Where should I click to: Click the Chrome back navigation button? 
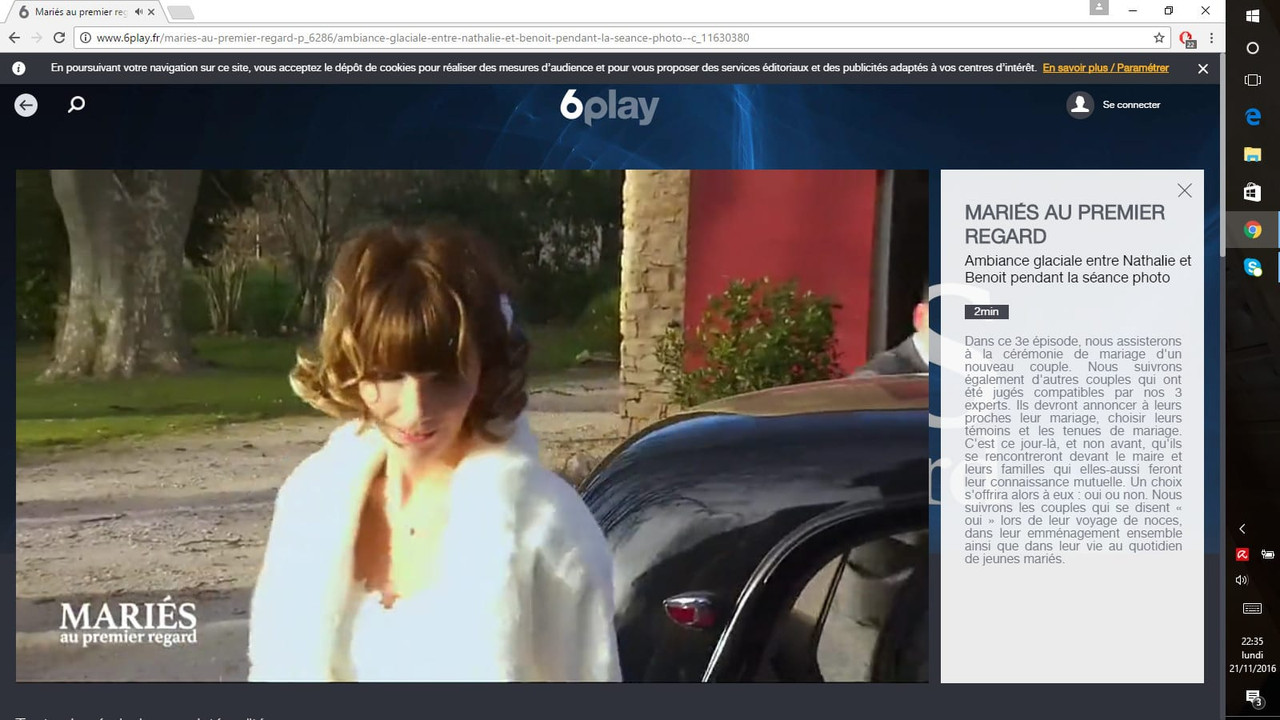coord(14,38)
